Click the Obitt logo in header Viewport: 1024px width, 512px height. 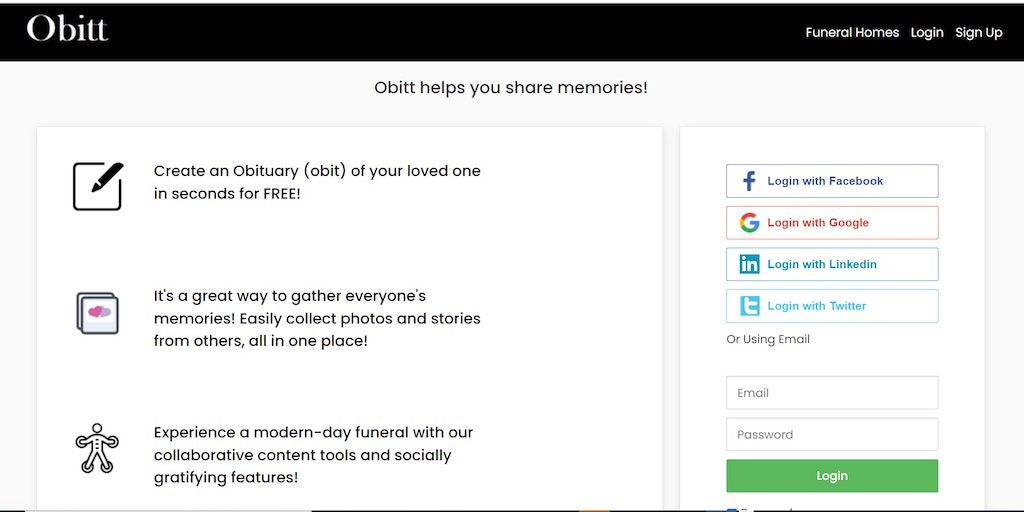click(x=67, y=28)
